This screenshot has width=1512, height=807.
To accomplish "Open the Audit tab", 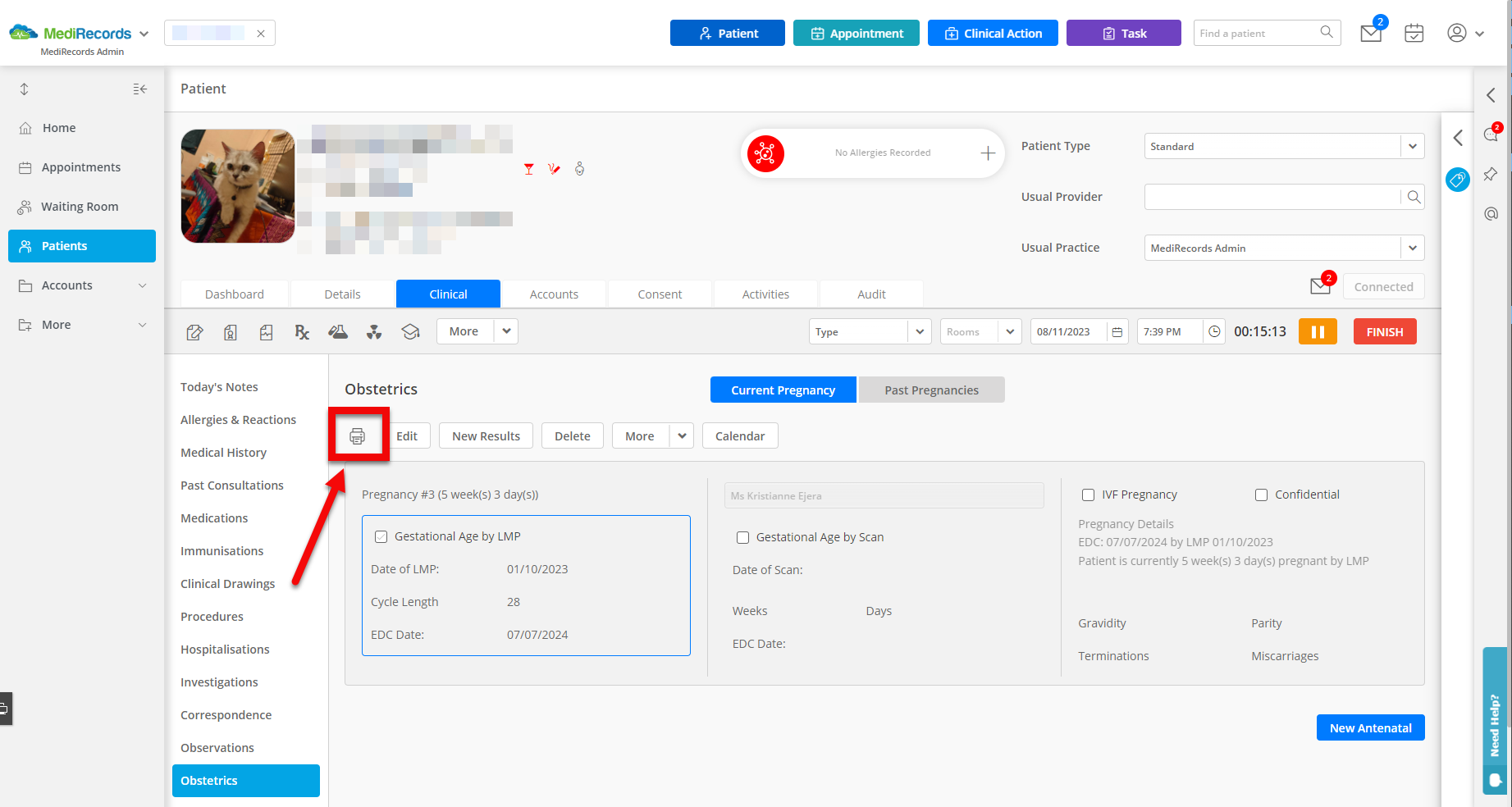I will (870, 294).
